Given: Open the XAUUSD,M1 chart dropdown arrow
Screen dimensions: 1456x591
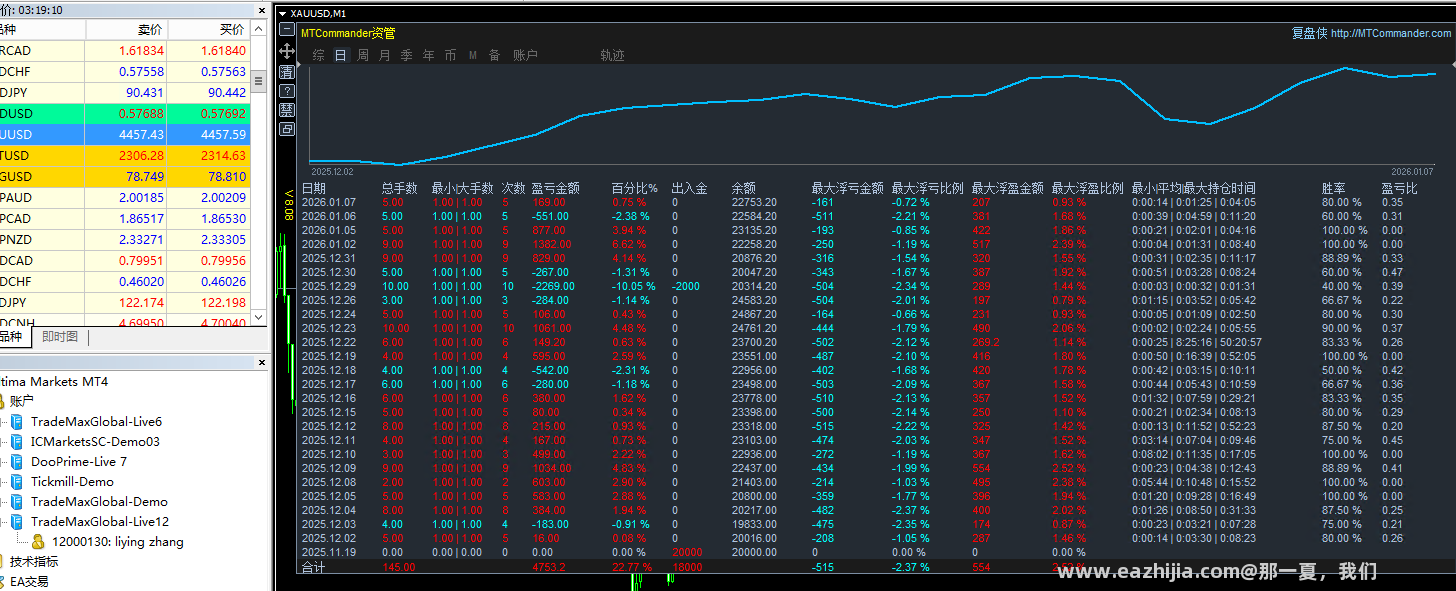Looking at the screenshot, I should coord(283,14).
